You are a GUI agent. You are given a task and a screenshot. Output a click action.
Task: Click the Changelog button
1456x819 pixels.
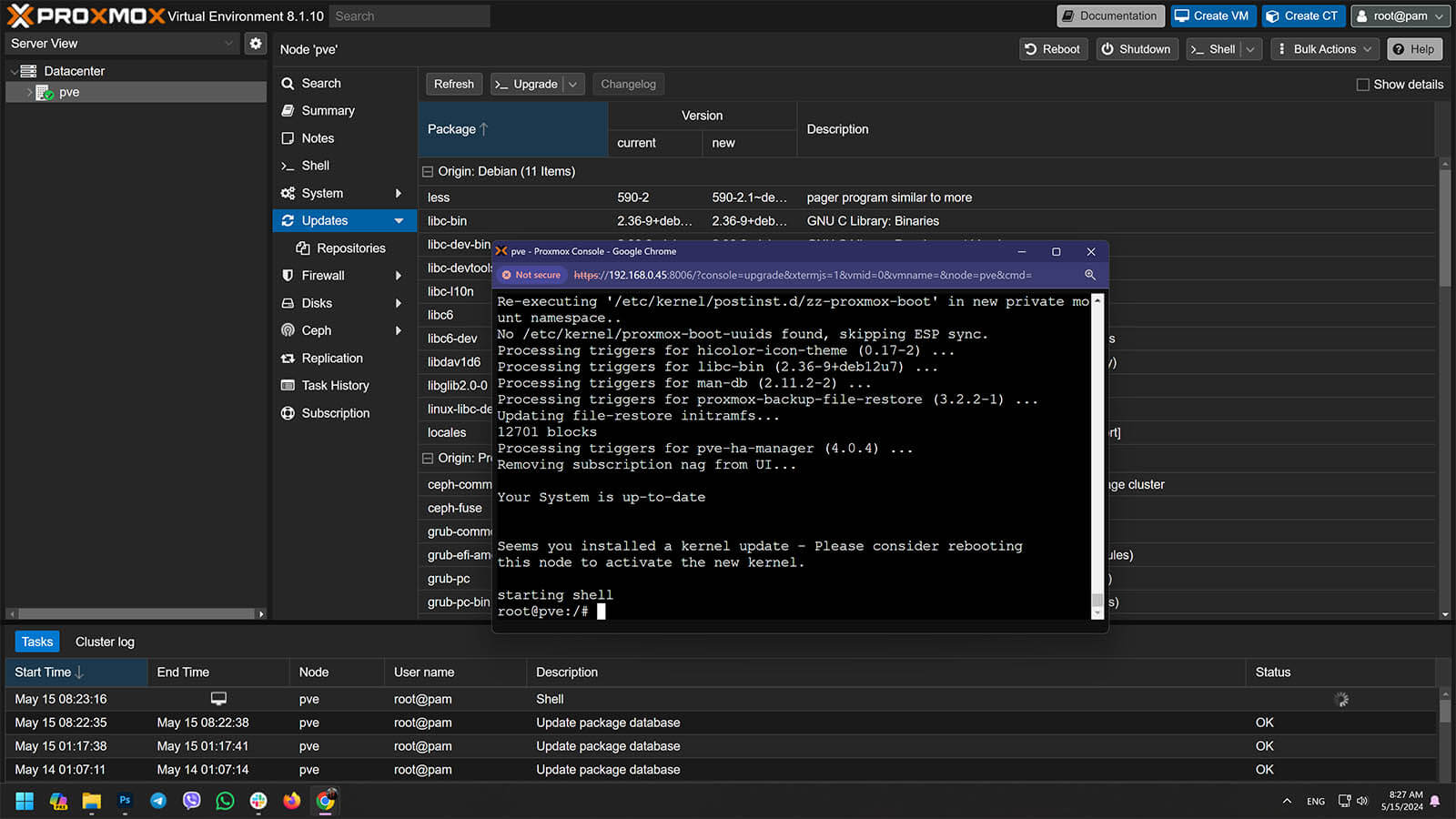[x=628, y=84]
